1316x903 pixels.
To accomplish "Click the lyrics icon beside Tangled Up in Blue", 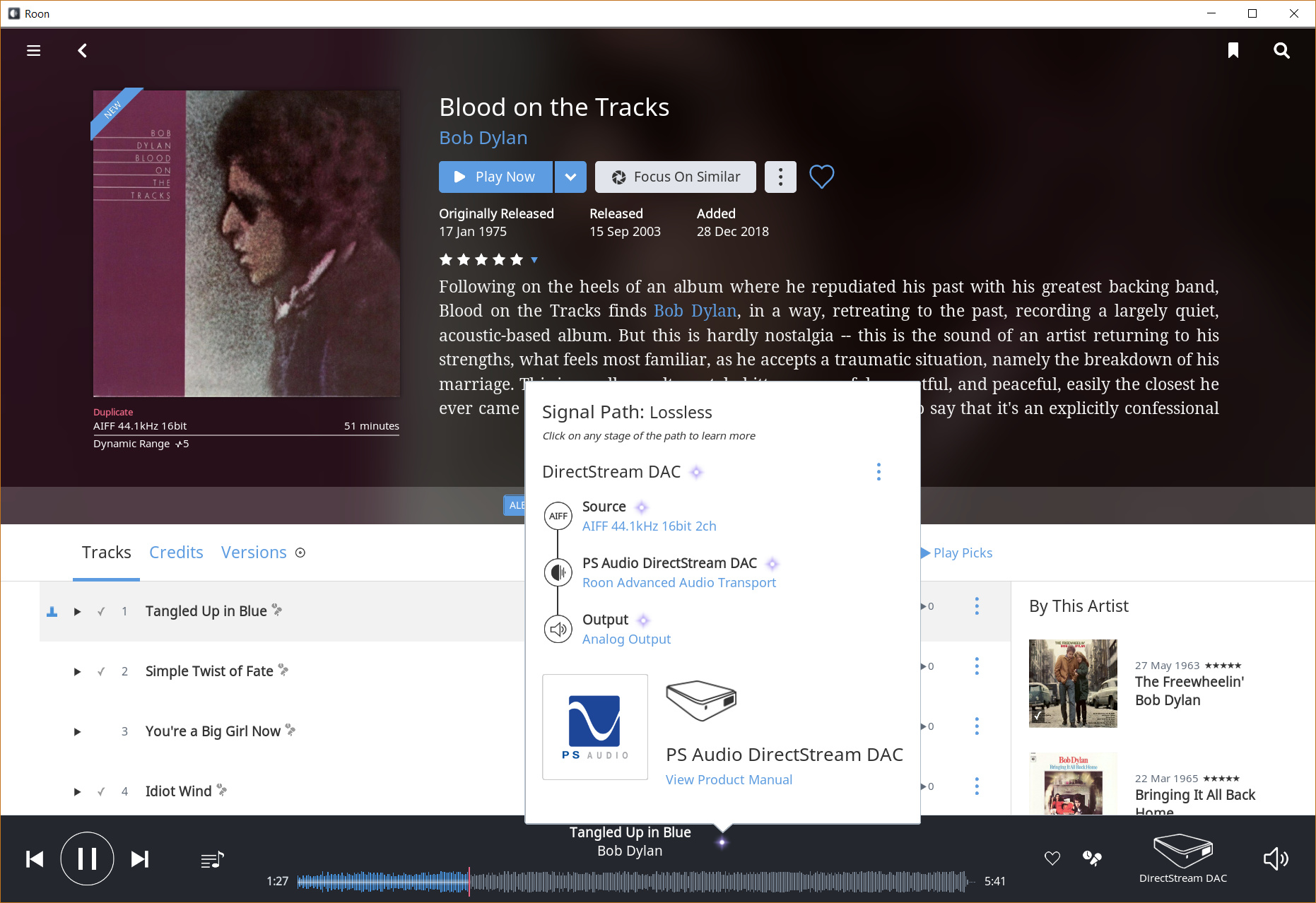I will [x=277, y=610].
